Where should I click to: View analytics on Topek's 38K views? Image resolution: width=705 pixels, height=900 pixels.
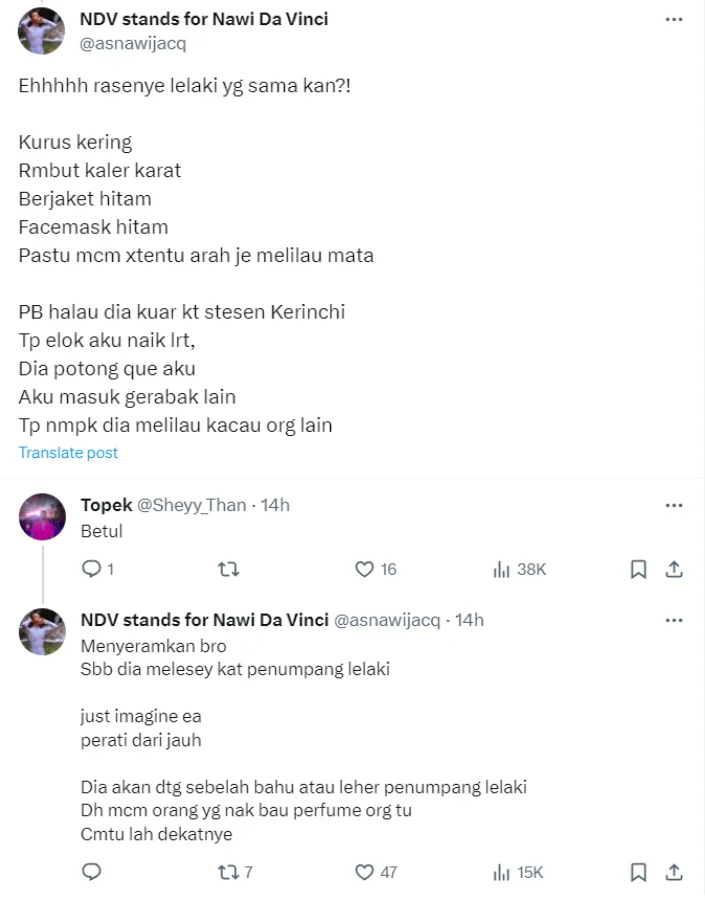click(502, 569)
